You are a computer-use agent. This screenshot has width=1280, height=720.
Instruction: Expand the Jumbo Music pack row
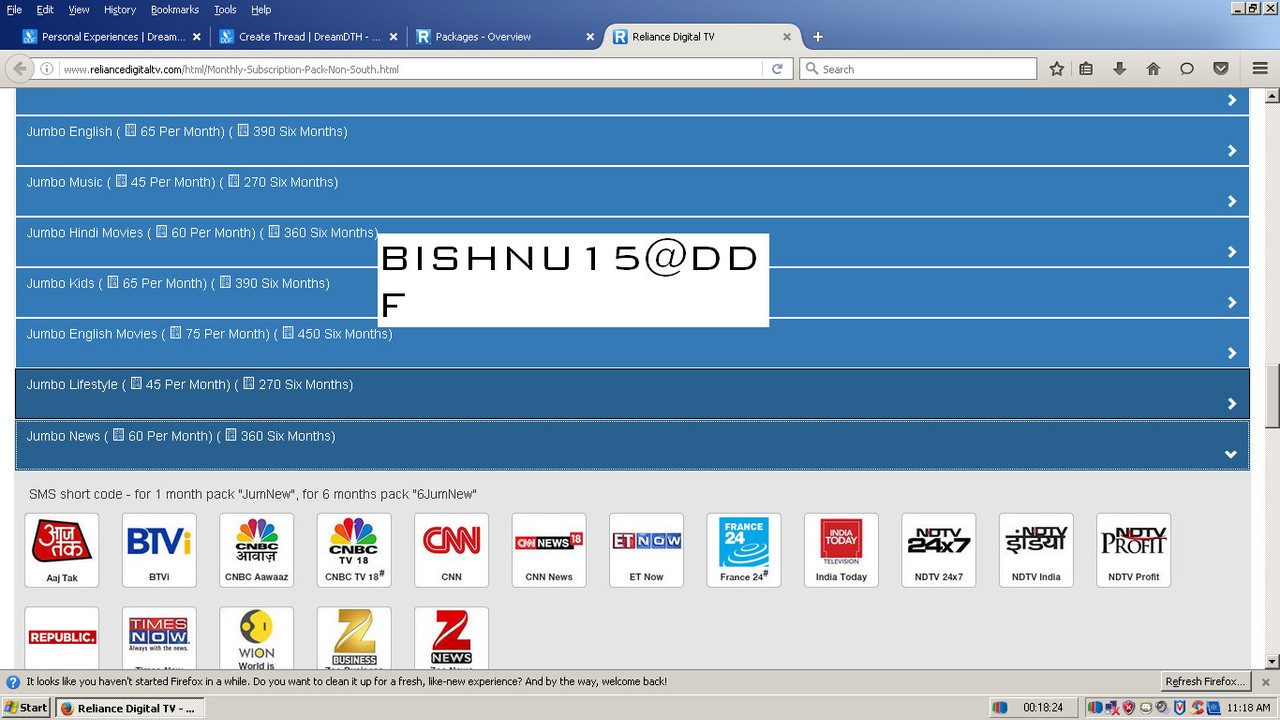click(632, 191)
